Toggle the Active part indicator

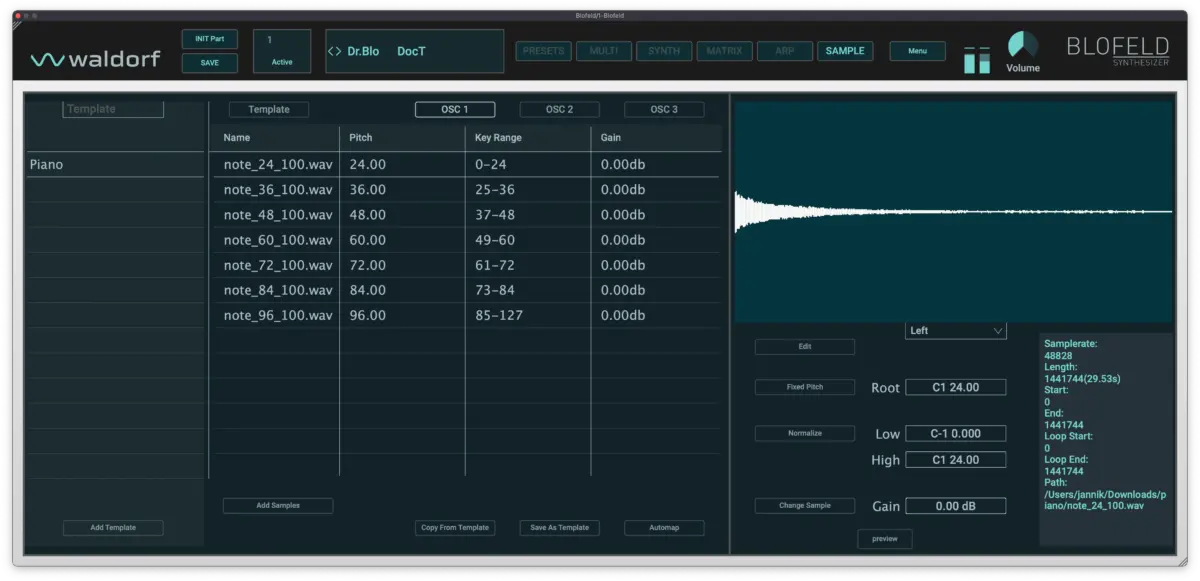[281, 50]
